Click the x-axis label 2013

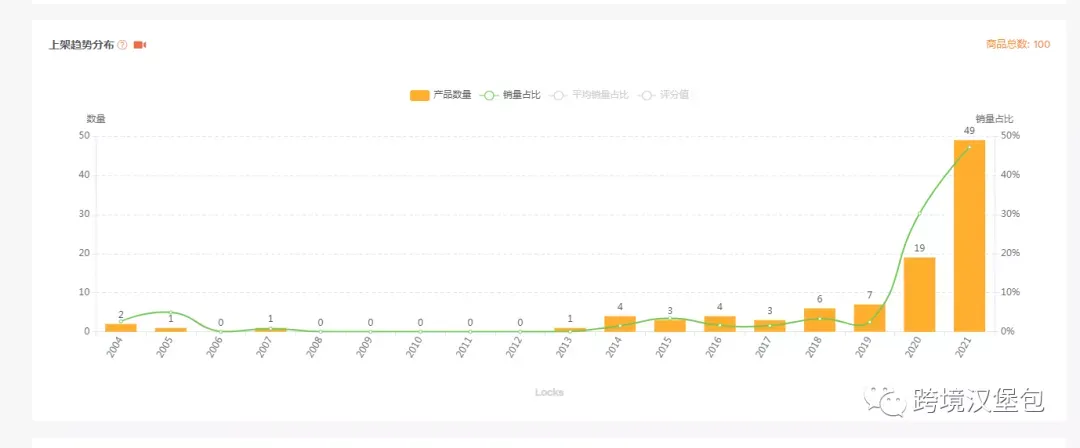pos(563,347)
